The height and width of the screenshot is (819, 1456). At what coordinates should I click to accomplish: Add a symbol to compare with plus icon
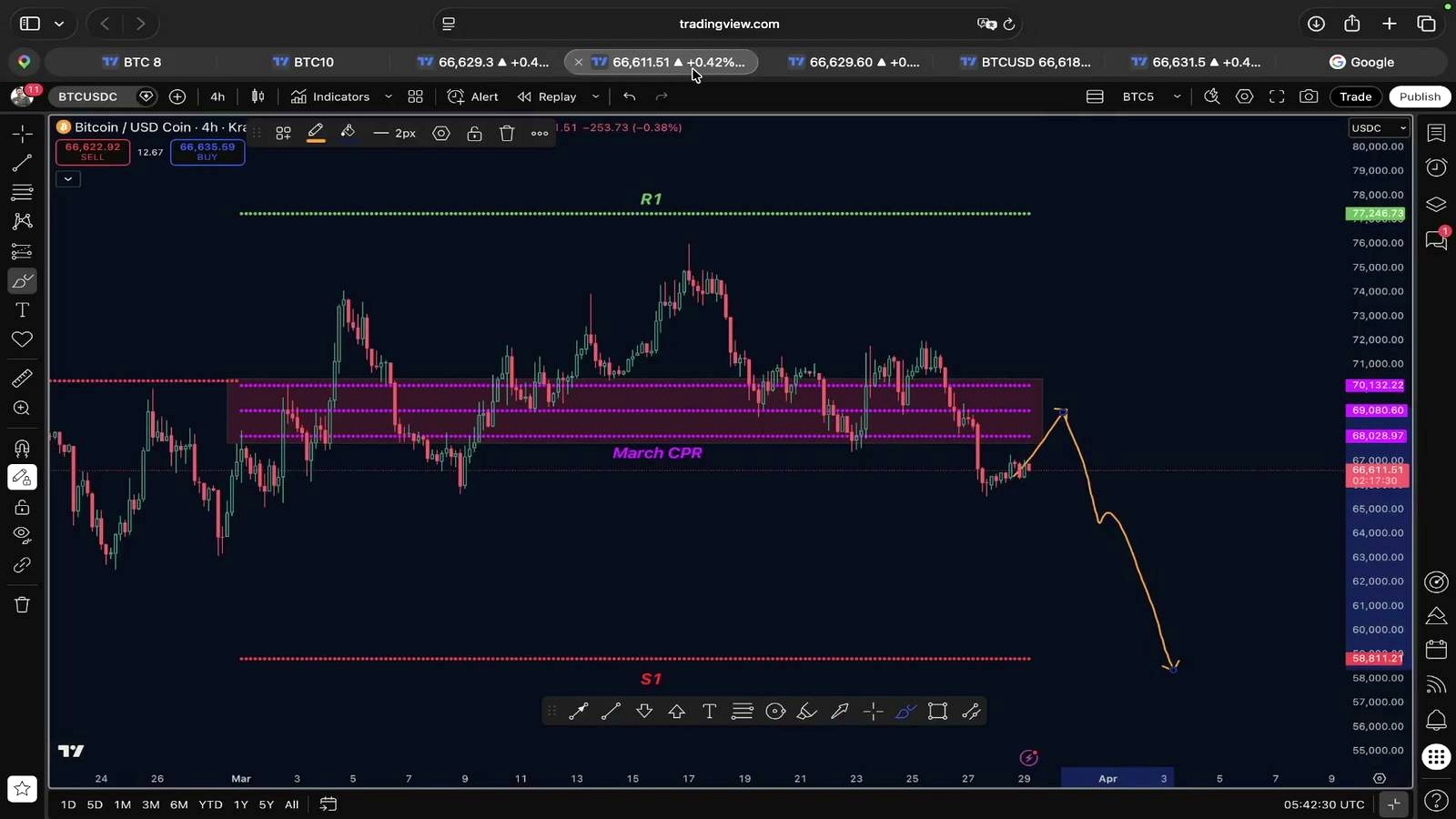click(177, 96)
